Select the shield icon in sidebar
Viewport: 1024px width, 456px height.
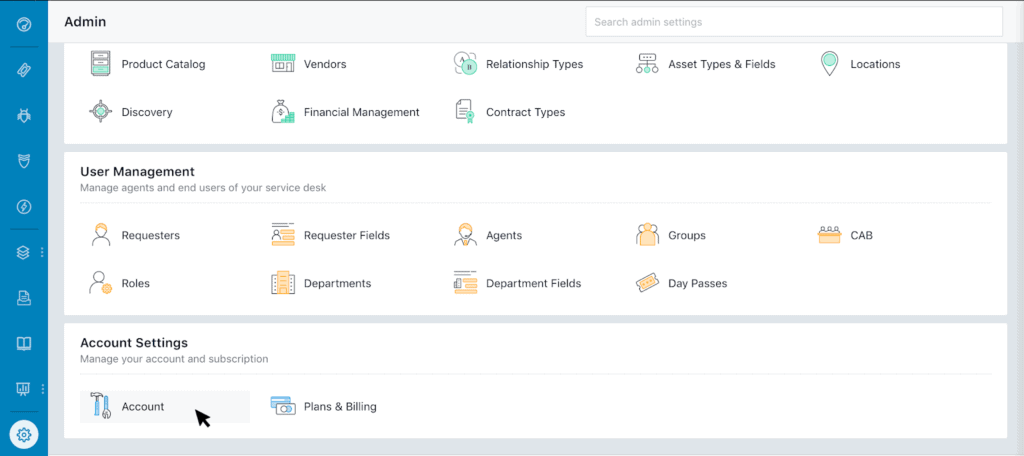24,161
